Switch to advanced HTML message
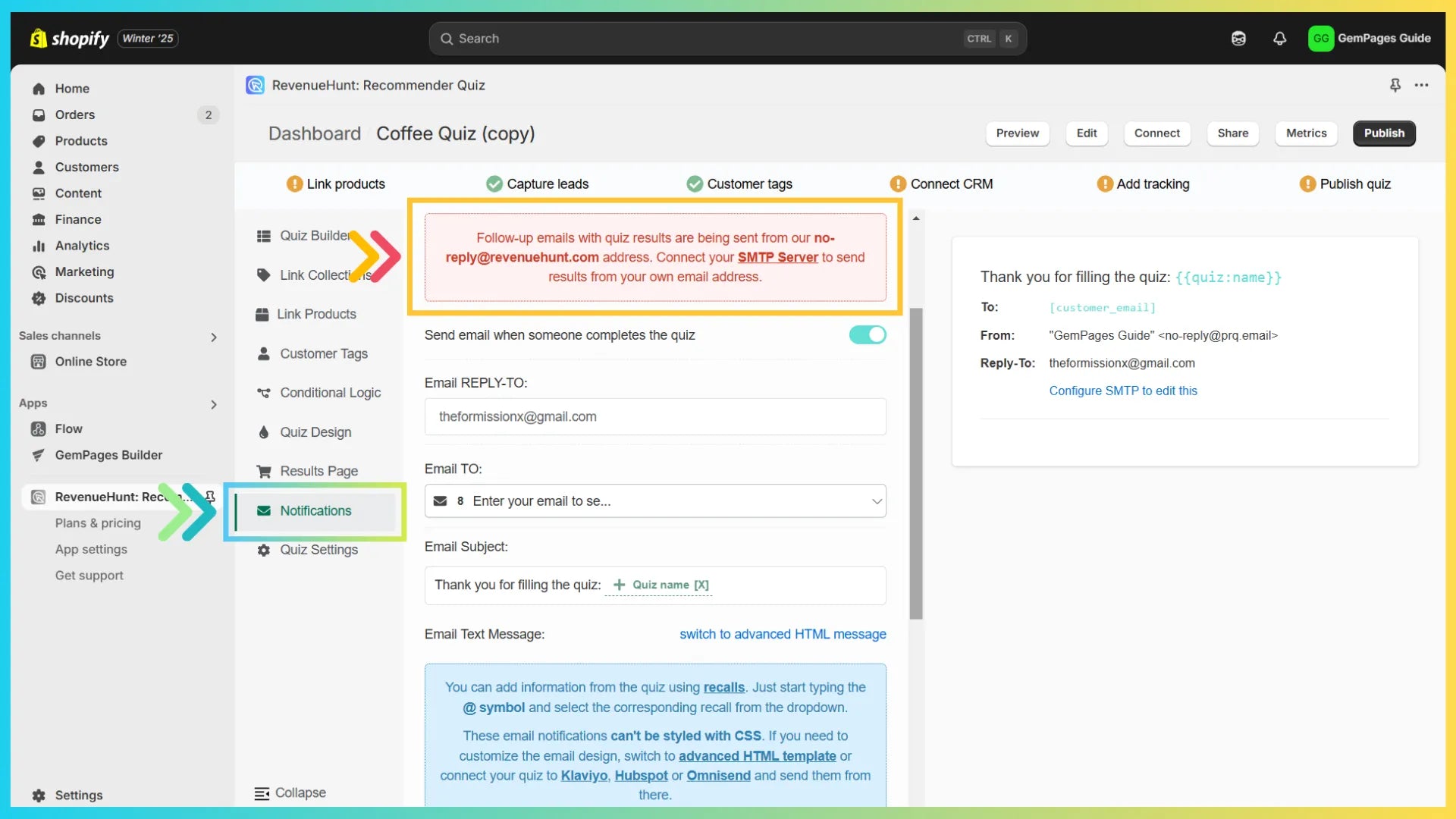 click(x=783, y=634)
